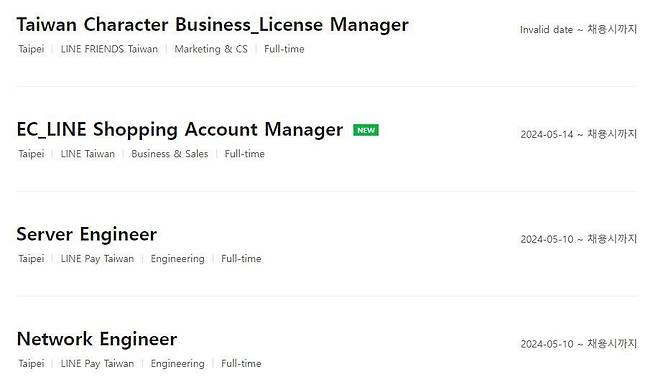Click LINE Pay Taiwan under Network Engineer

[97, 364]
